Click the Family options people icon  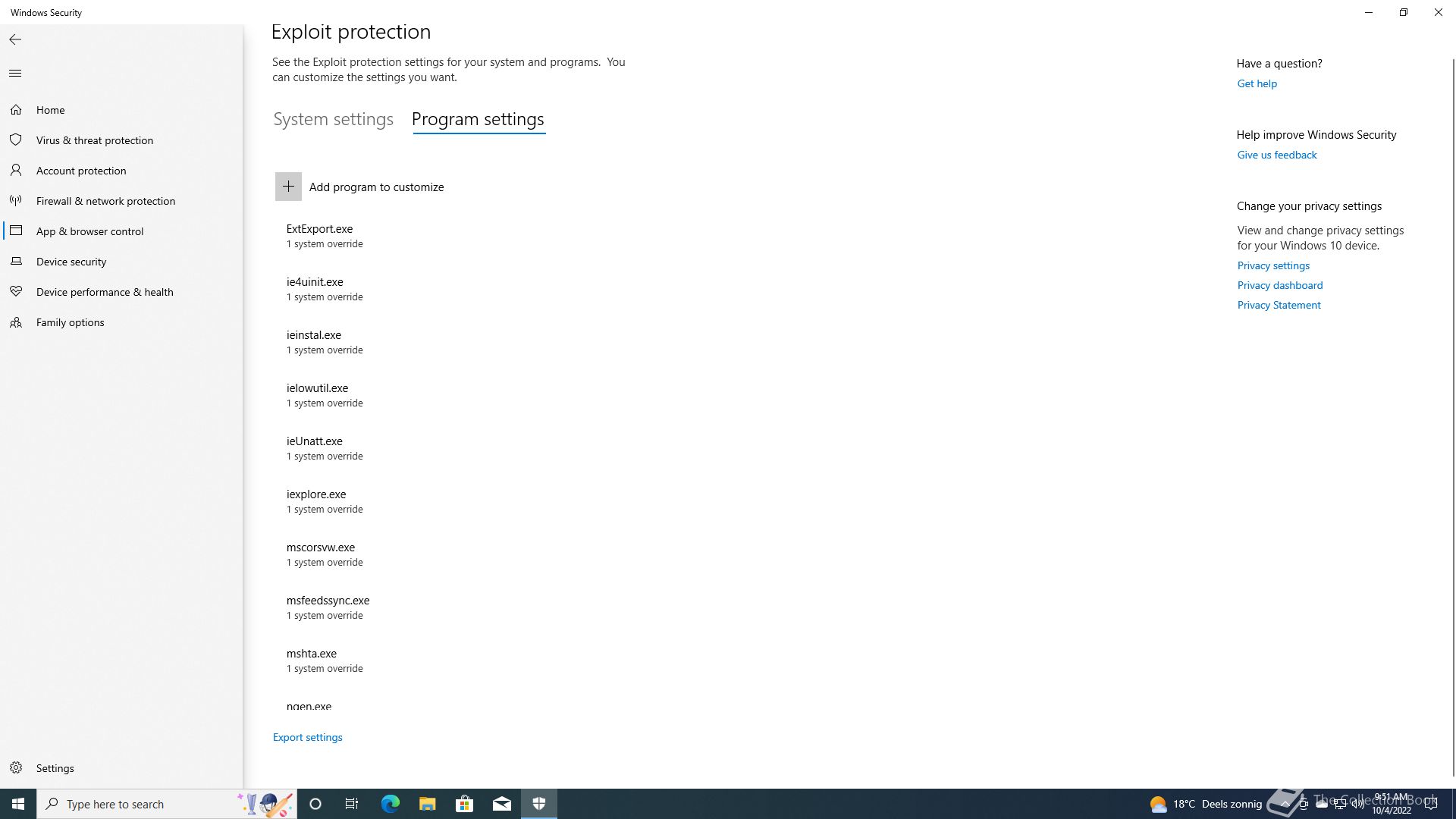16,322
